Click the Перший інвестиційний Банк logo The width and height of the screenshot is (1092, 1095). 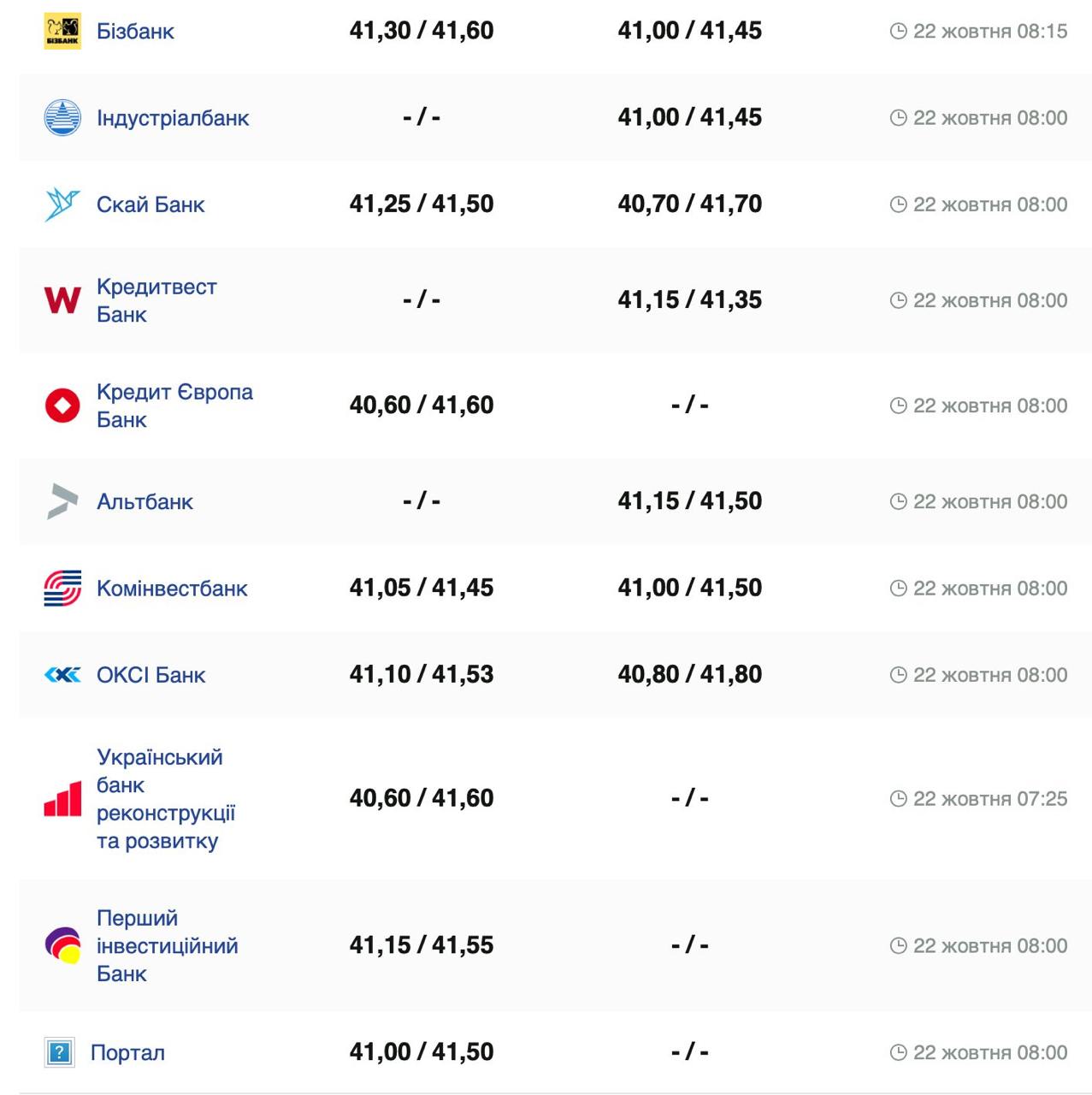[62, 945]
